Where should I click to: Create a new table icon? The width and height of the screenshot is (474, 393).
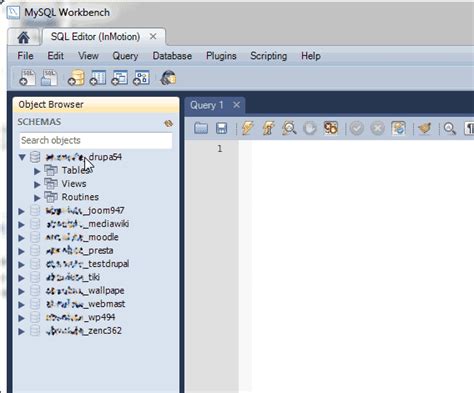(98, 78)
